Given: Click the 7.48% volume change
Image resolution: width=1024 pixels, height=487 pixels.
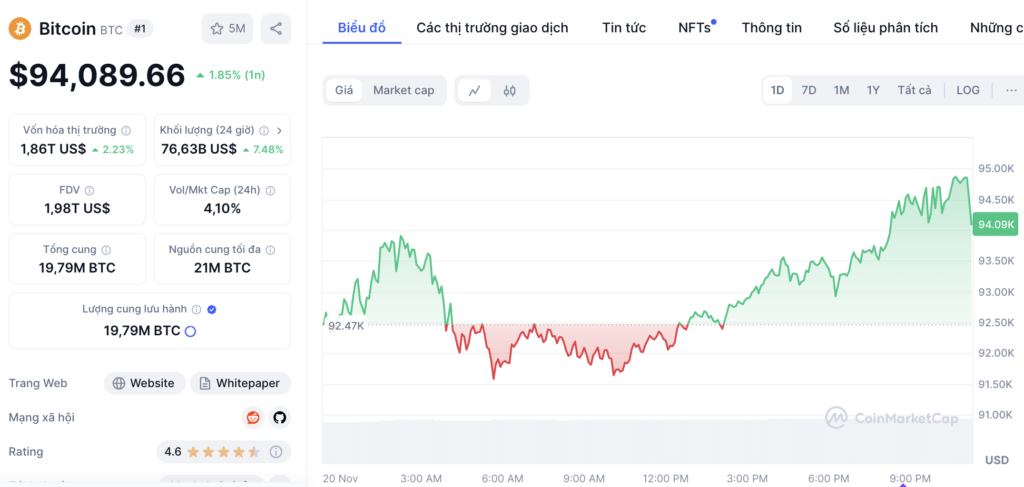Looking at the screenshot, I should (x=263, y=149).
